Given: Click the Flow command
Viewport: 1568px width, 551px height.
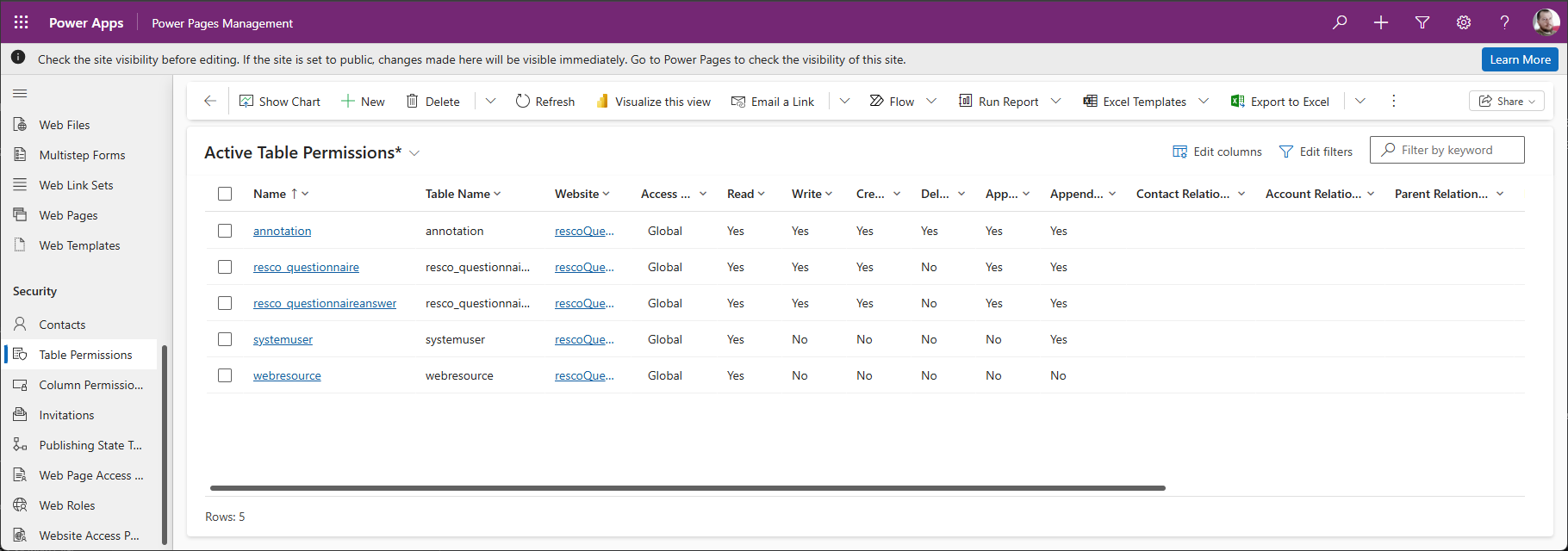Looking at the screenshot, I should (892, 102).
